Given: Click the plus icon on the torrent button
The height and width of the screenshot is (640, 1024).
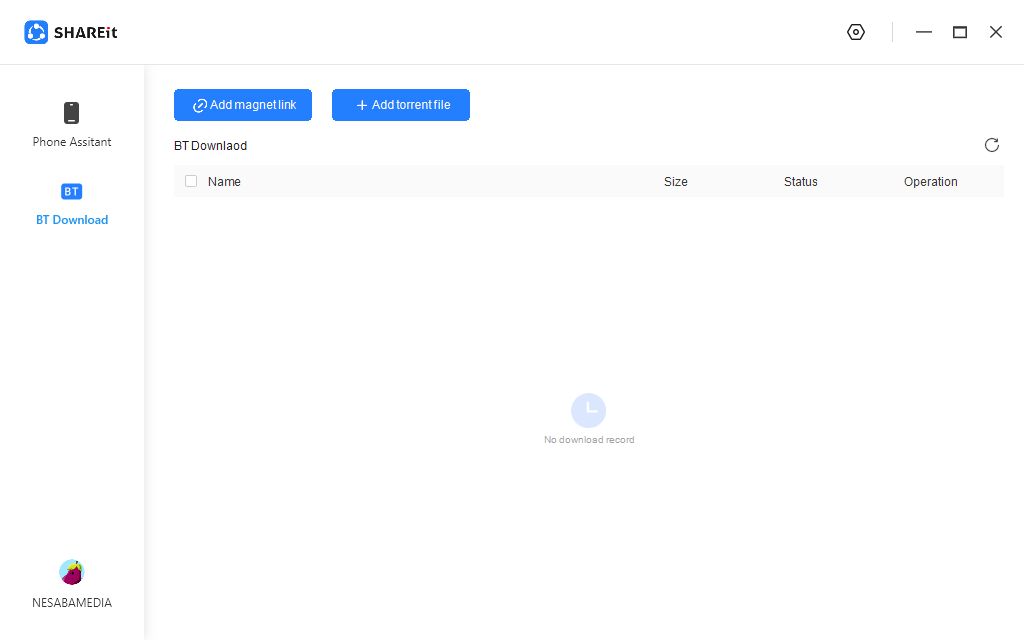Looking at the screenshot, I should pyautogui.click(x=362, y=105).
